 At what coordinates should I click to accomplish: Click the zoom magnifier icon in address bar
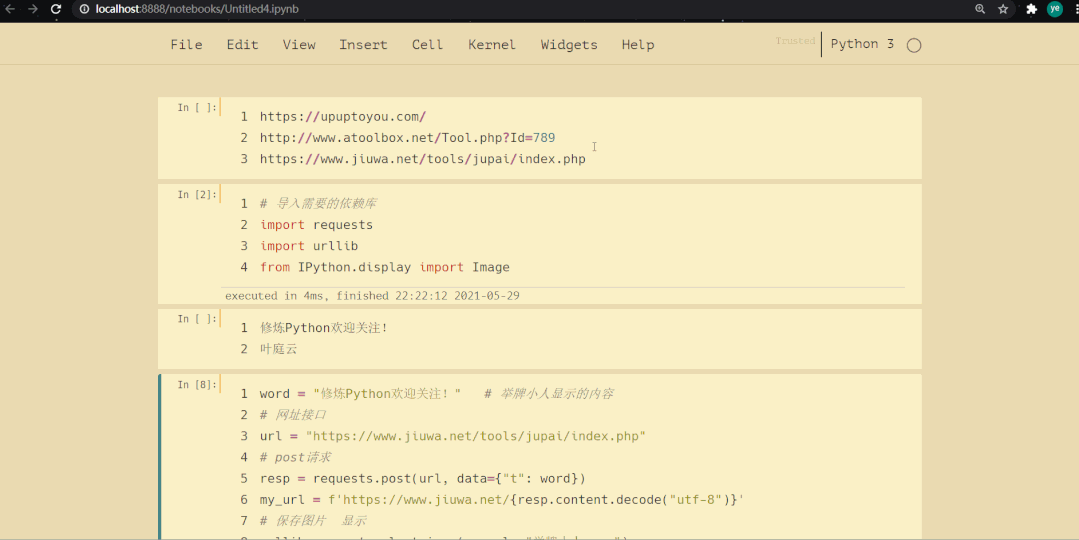(x=980, y=9)
